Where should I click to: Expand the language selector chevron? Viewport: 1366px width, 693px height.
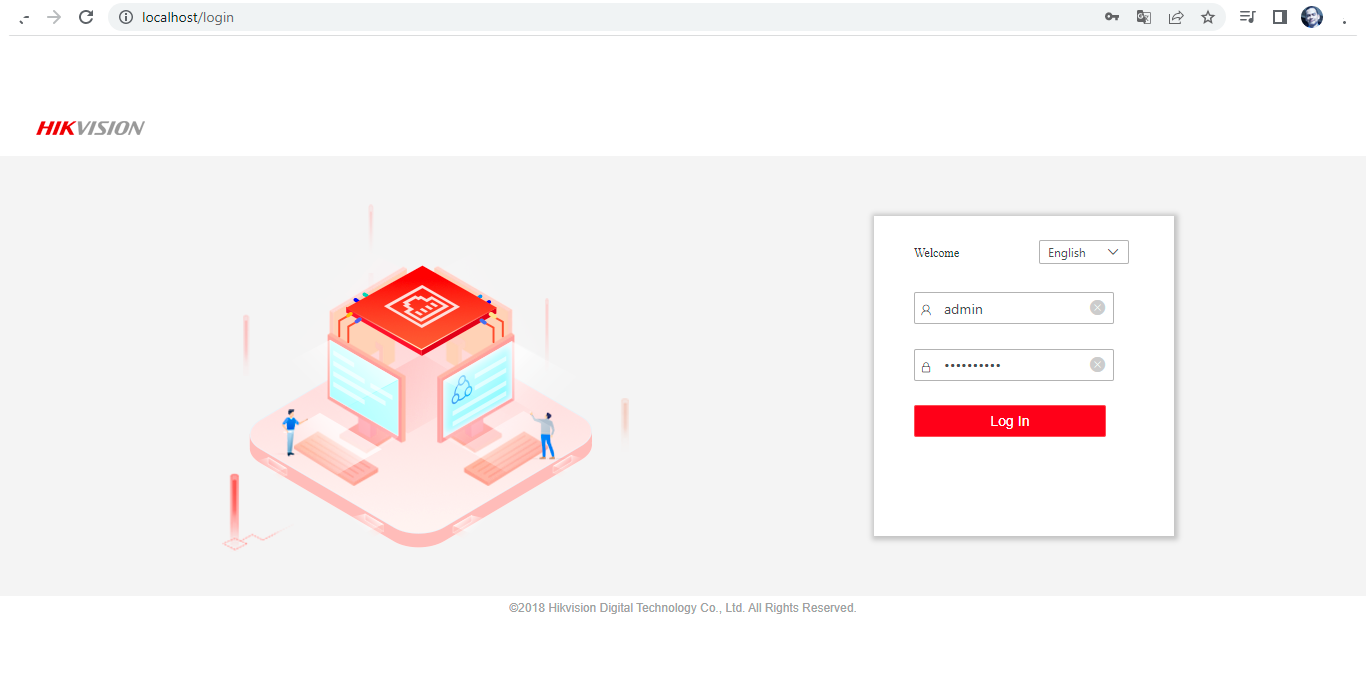pos(1112,252)
